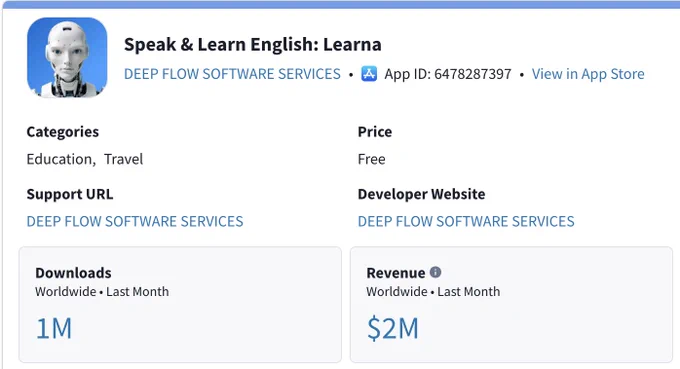Click the Price label
Image resolution: width=680 pixels, height=369 pixels.
click(375, 132)
